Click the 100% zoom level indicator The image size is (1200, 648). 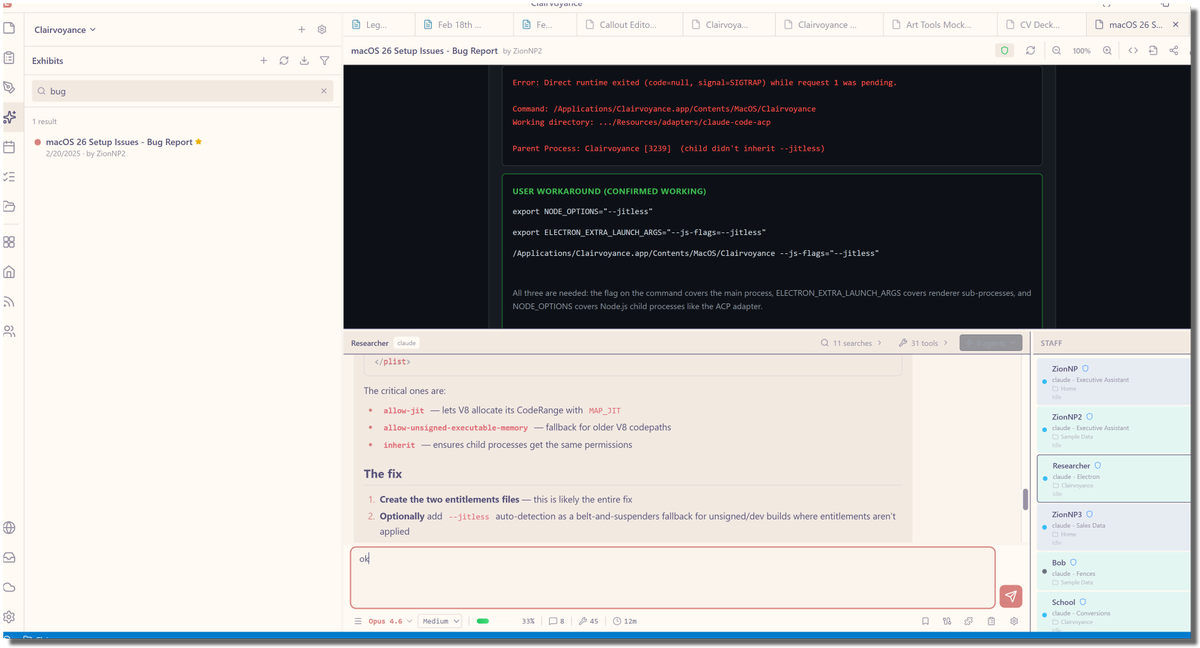point(1081,50)
